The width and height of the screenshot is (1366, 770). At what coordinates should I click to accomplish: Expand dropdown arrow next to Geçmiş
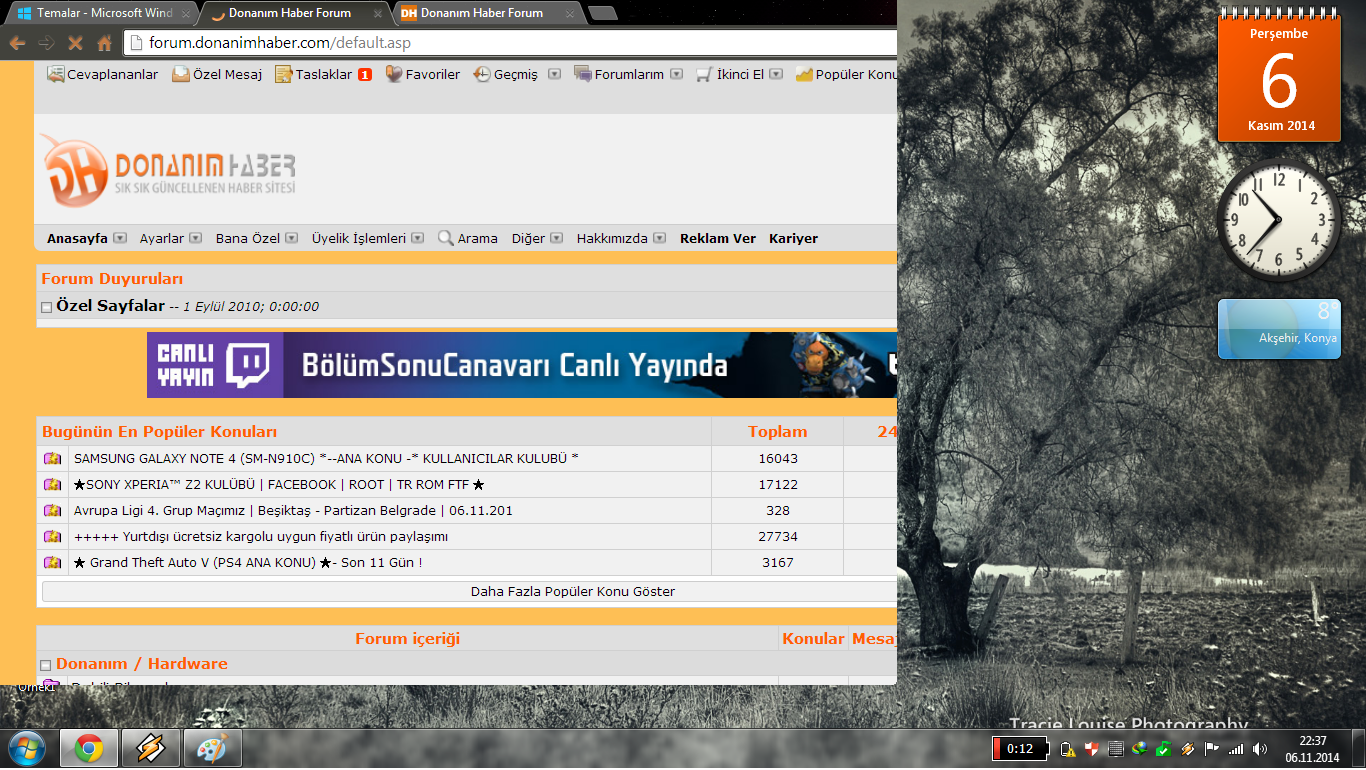[x=554, y=74]
